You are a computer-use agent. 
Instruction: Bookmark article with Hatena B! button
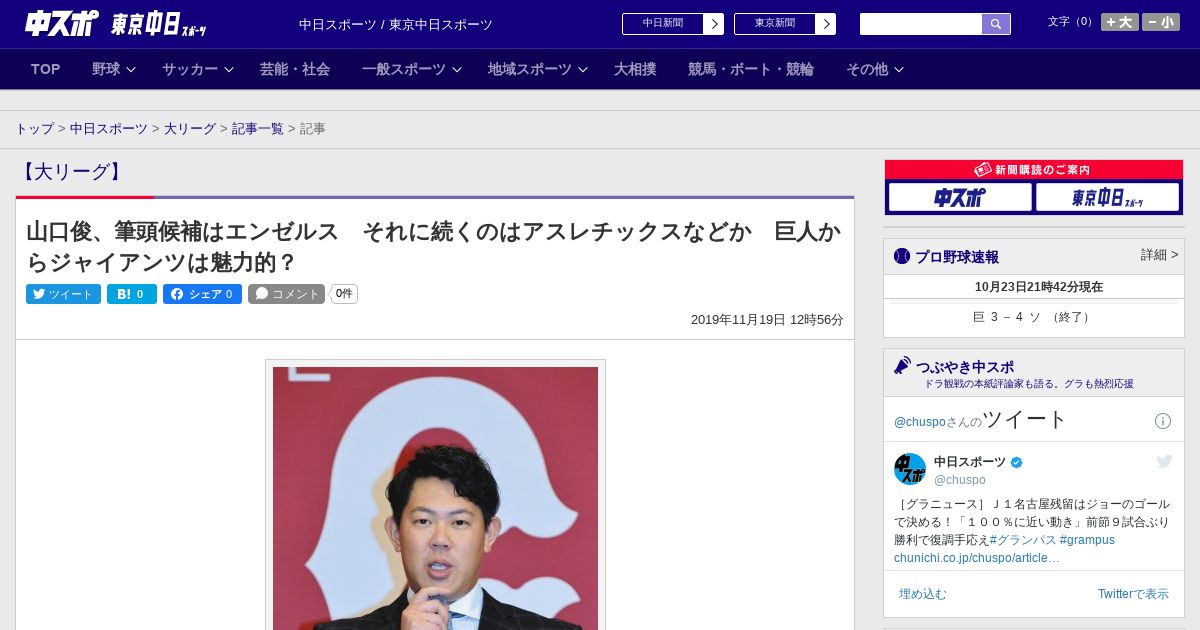tap(132, 294)
